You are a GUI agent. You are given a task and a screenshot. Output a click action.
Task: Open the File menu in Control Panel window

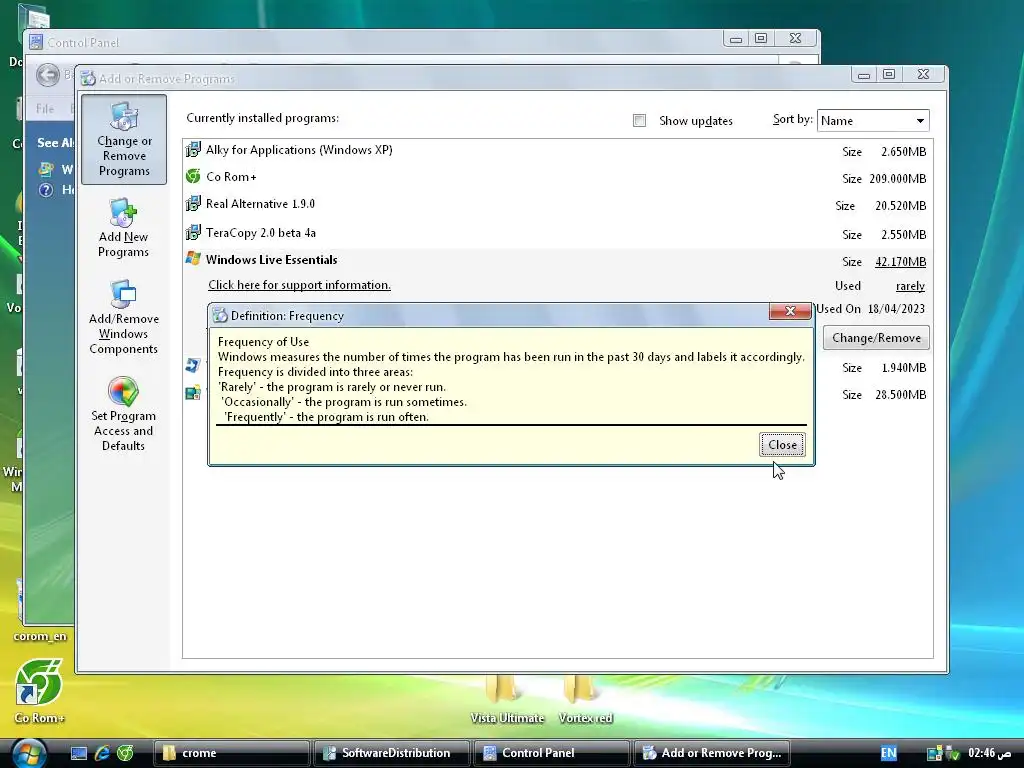pos(45,108)
